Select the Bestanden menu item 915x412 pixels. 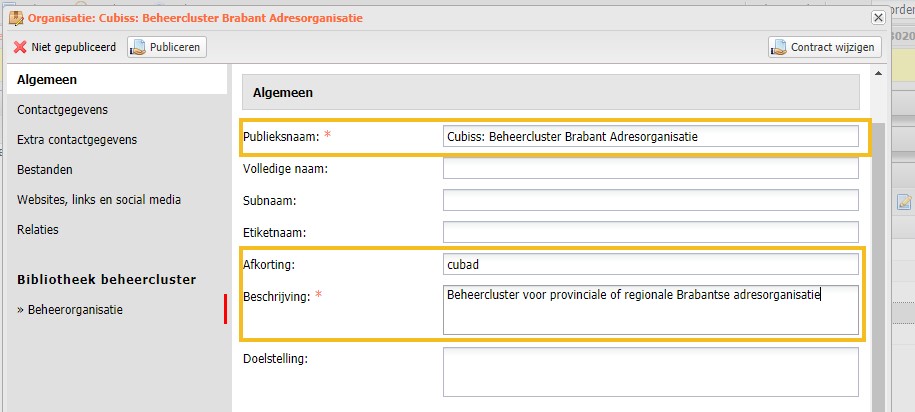coord(45,170)
